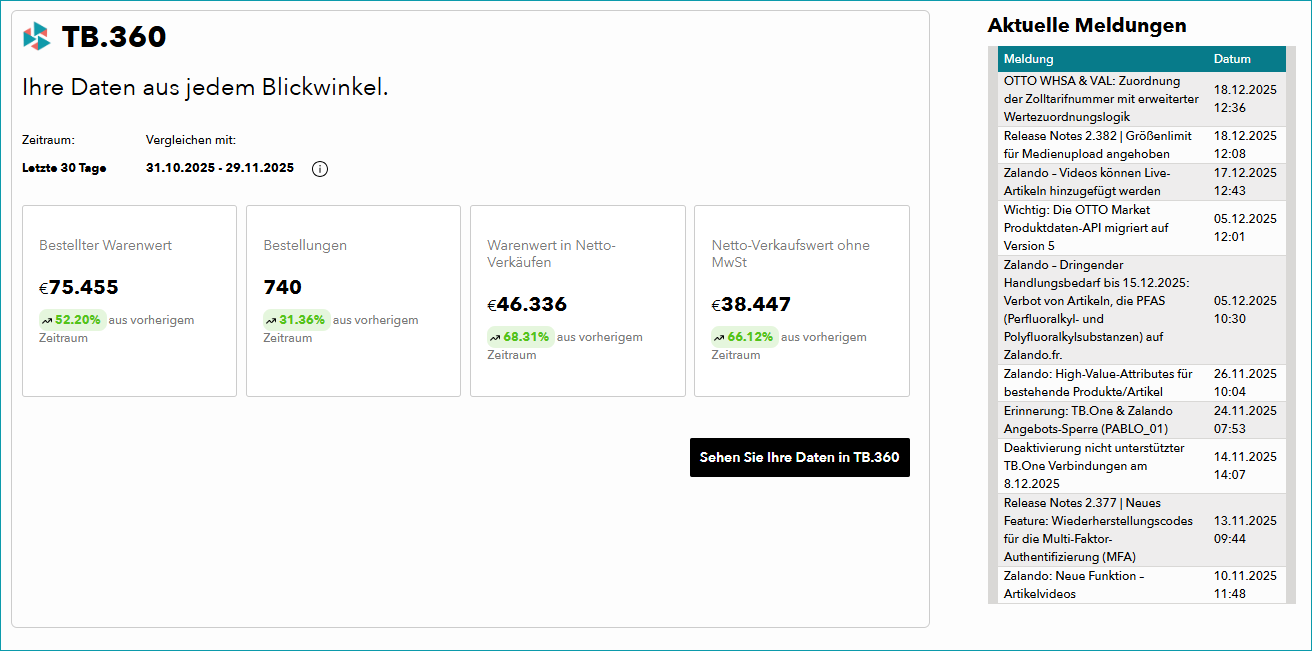Open Release Notes 2.377 MFA message
Screen dimensions: 1312x651
[1099, 530]
